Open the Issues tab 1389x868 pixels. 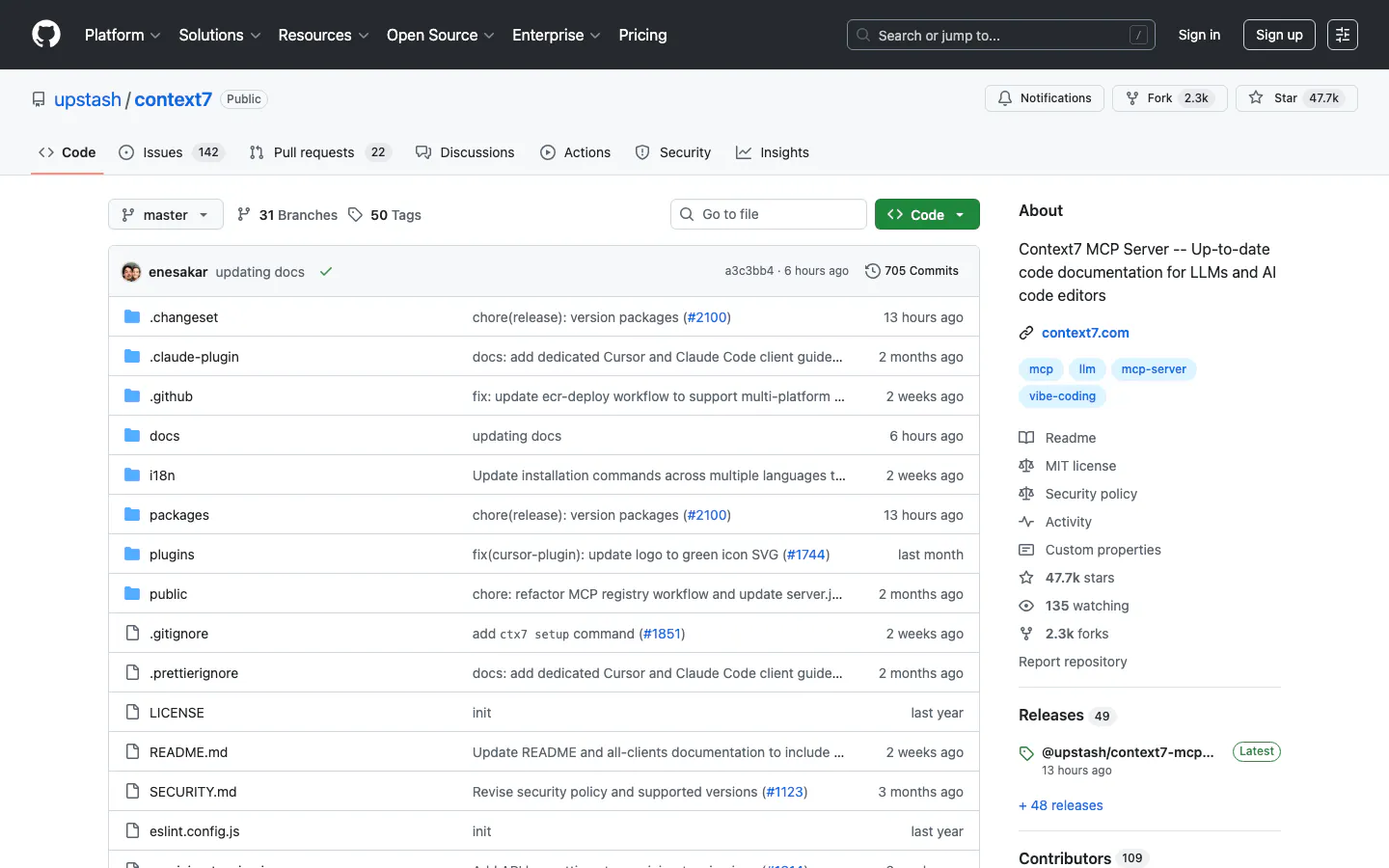pyautogui.click(x=171, y=152)
